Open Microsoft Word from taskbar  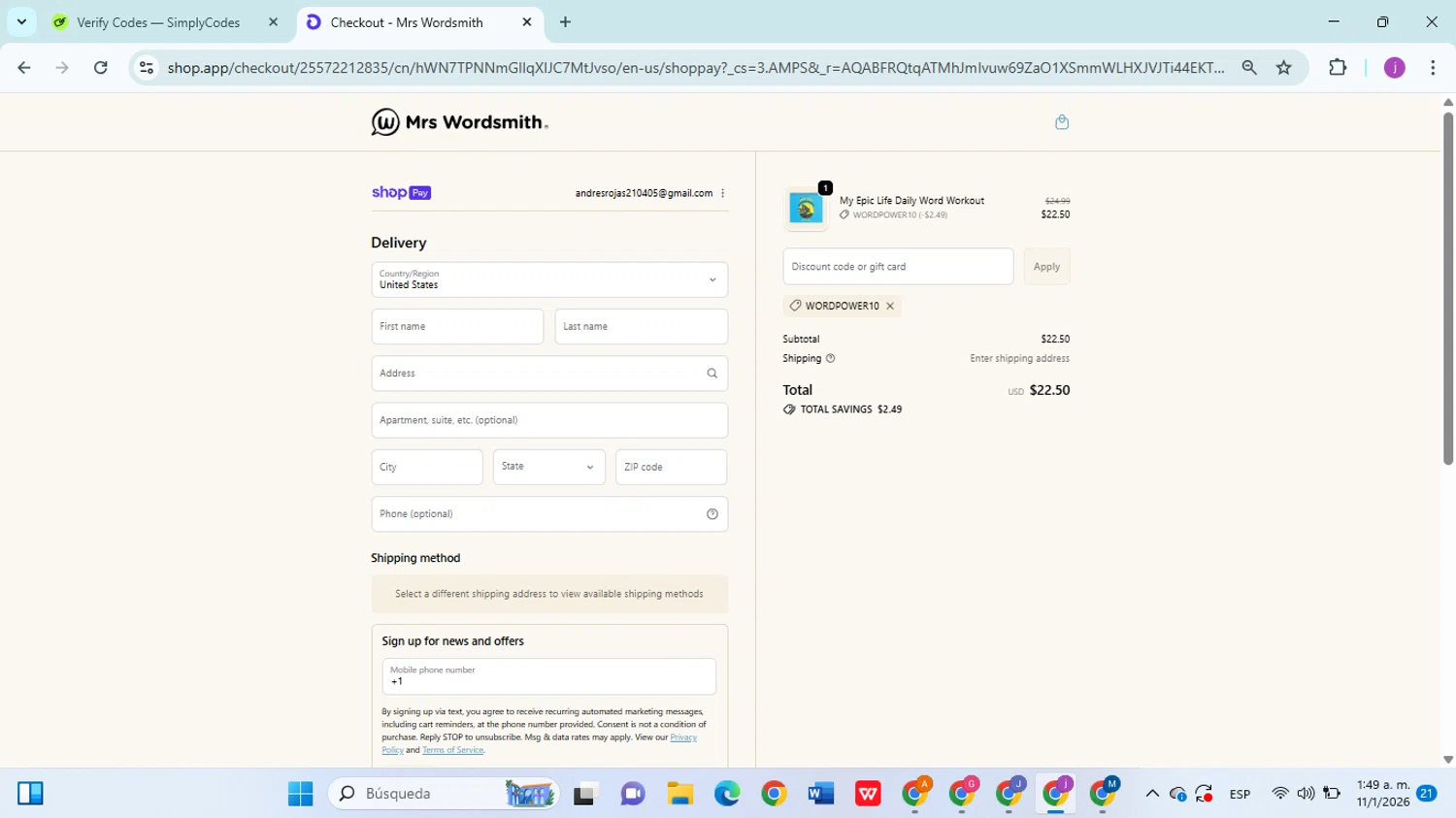pyautogui.click(x=820, y=794)
